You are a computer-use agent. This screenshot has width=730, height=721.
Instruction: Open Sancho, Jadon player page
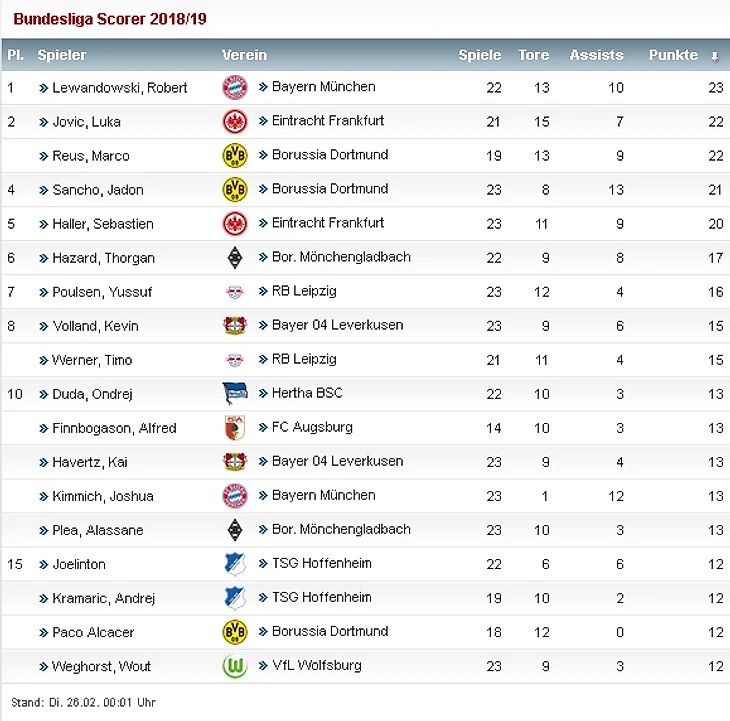tap(97, 190)
